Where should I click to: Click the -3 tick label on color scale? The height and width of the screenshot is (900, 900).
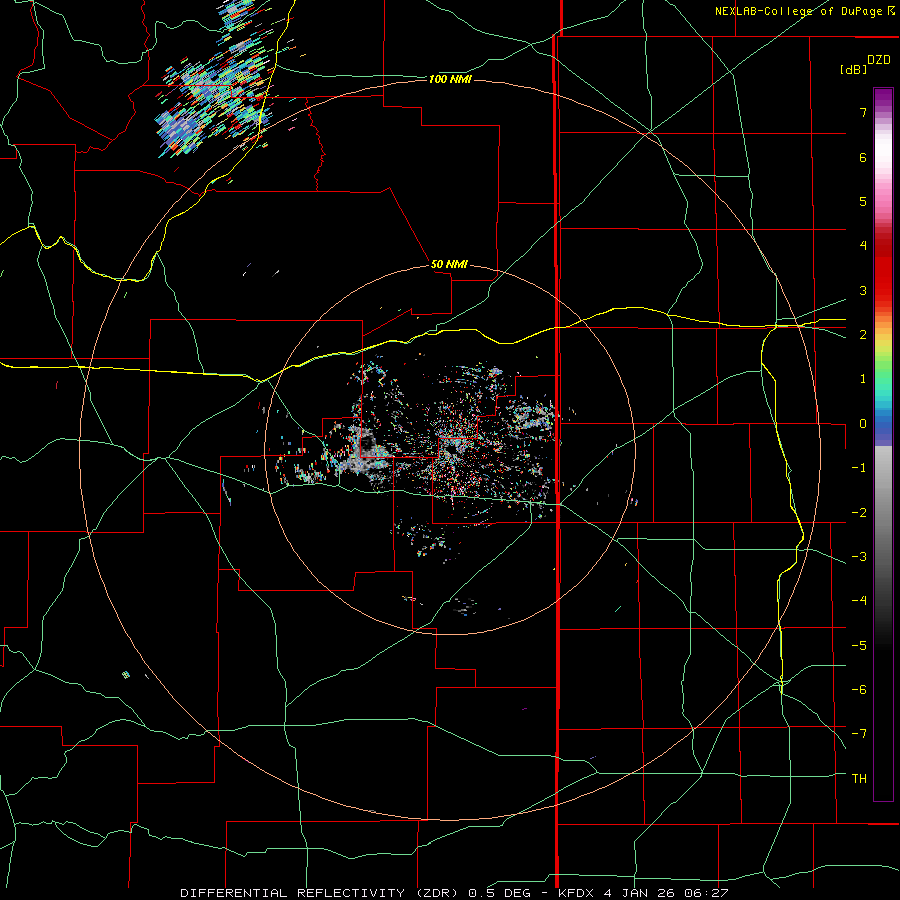coord(859,556)
